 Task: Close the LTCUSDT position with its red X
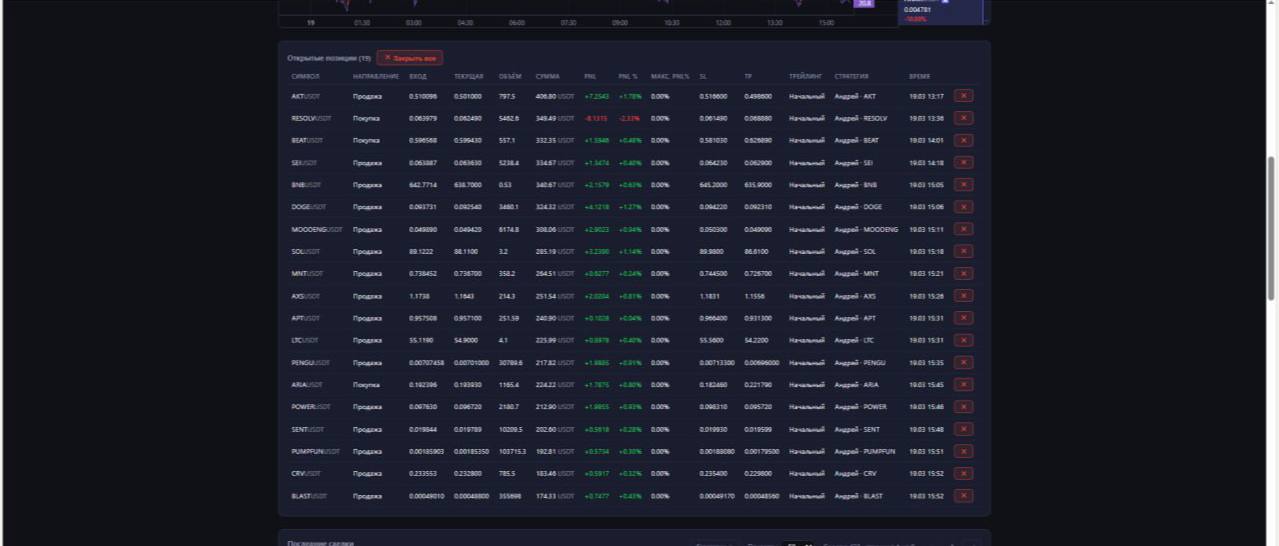click(x=963, y=340)
